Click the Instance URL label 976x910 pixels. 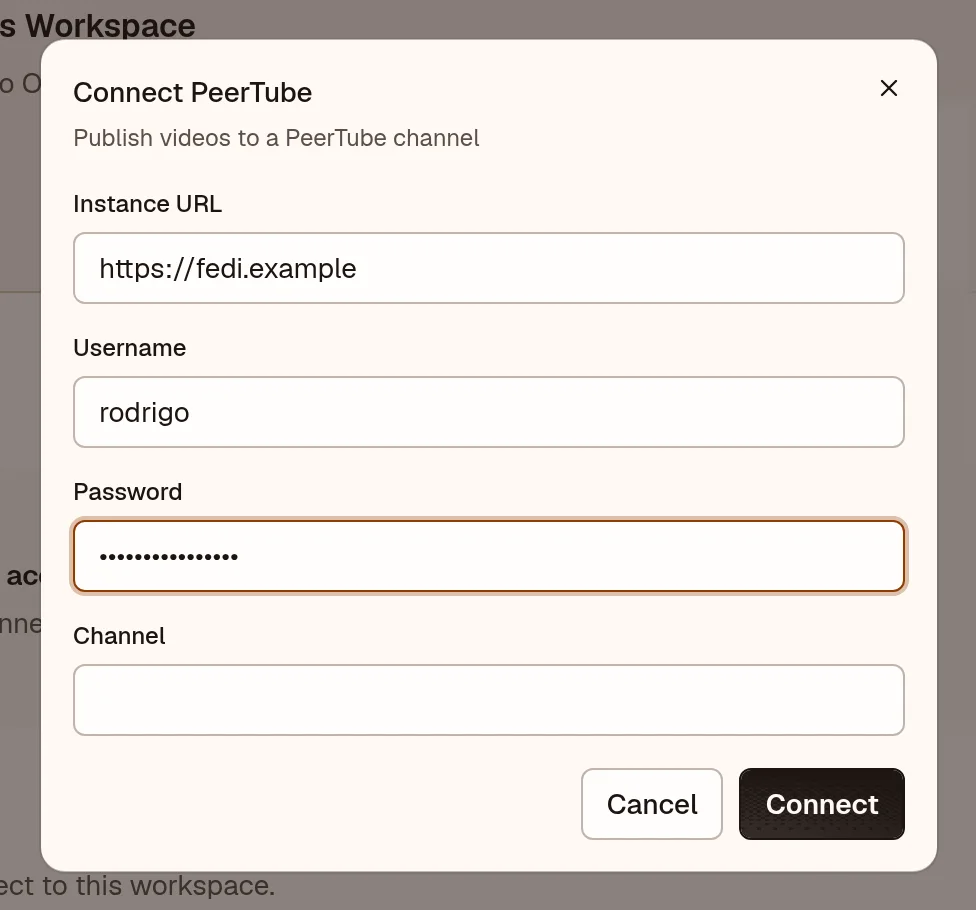148,204
